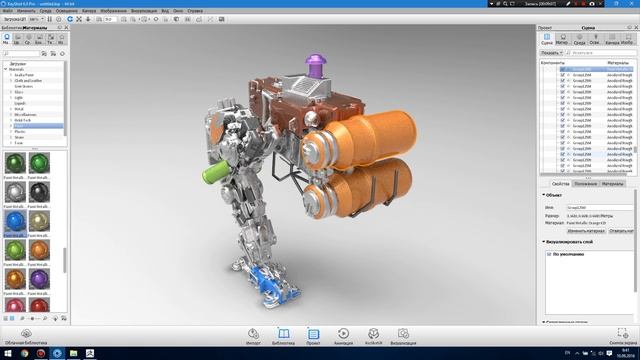Select the black metallic paint material thumbnail
Image resolution: width=640 pixels, height=360 pixels.
pos(39,192)
